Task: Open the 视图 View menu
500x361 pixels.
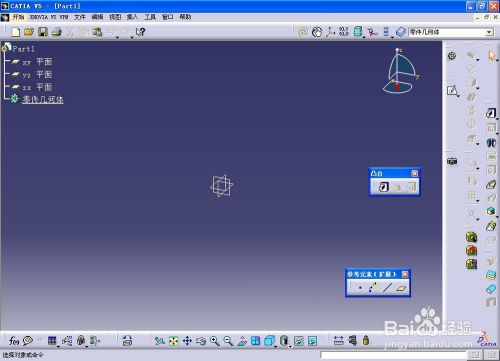Action: point(115,17)
